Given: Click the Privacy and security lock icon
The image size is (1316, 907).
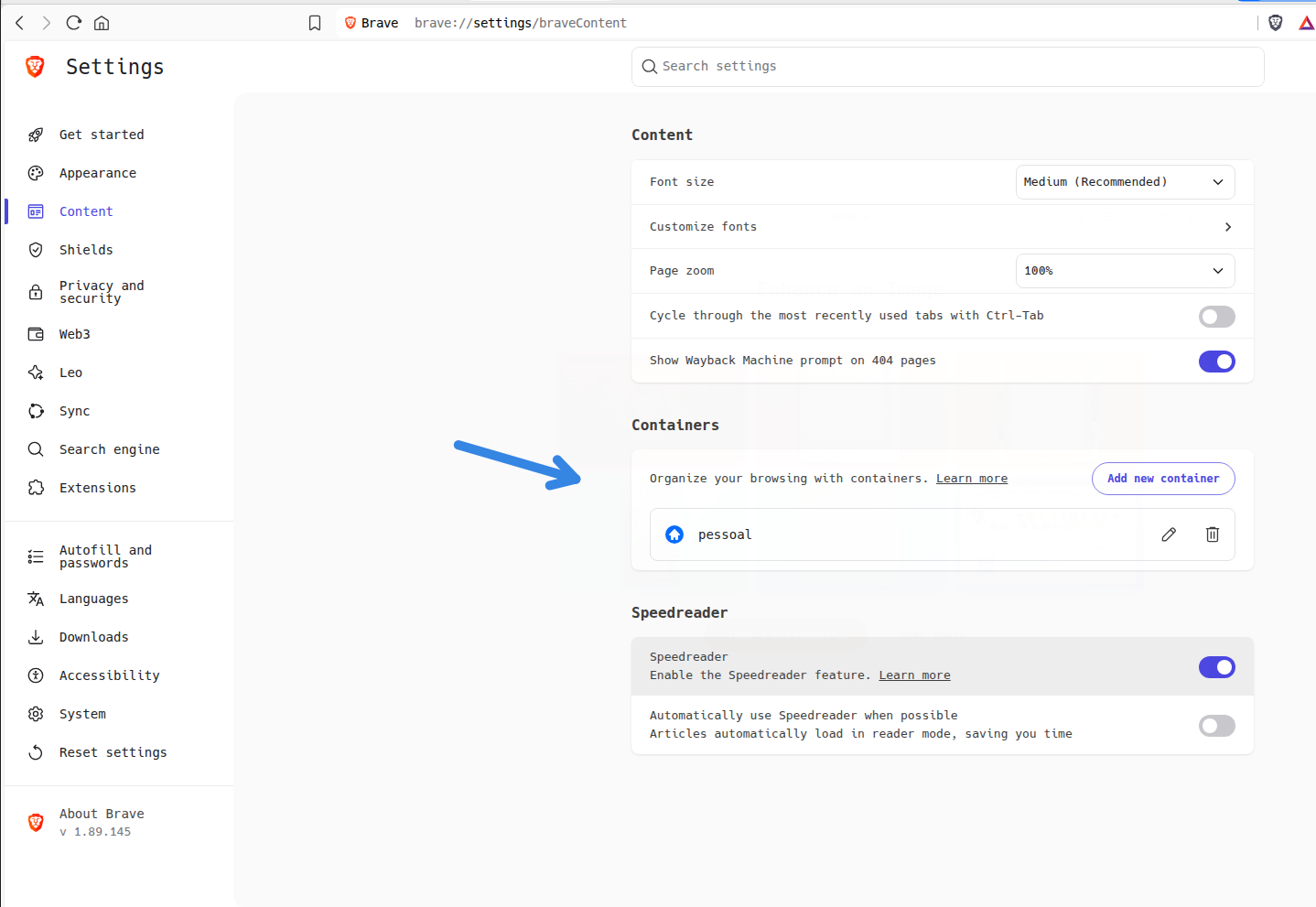Looking at the screenshot, I should tap(36, 292).
